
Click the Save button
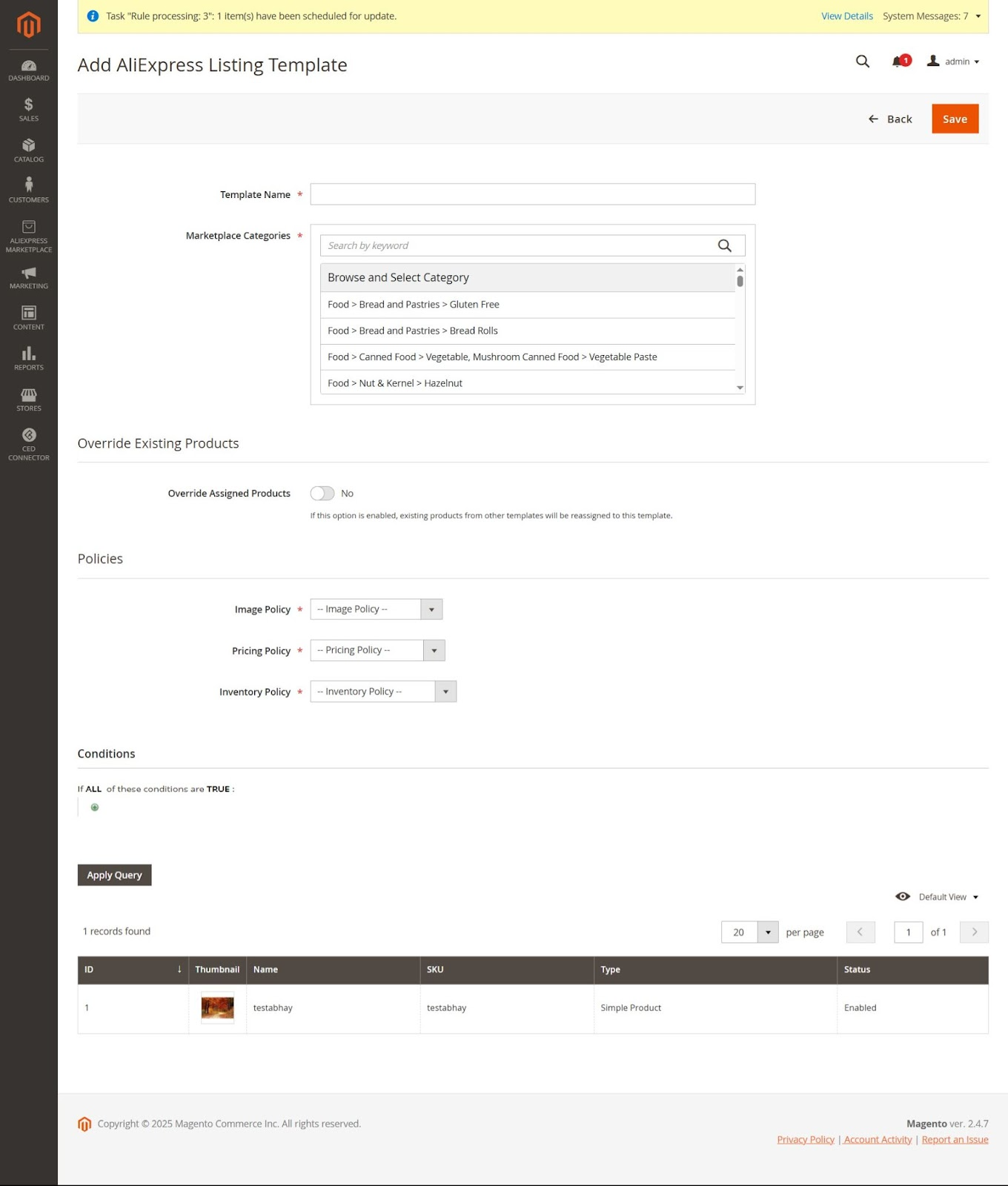(x=955, y=119)
